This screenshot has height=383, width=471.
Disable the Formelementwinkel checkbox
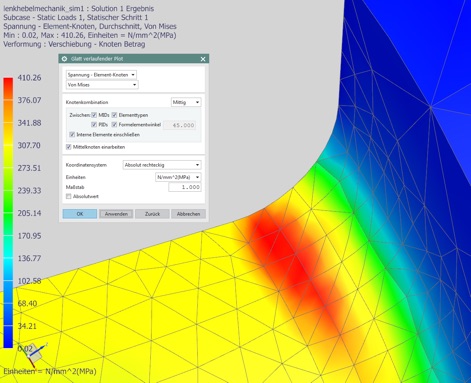click(114, 125)
